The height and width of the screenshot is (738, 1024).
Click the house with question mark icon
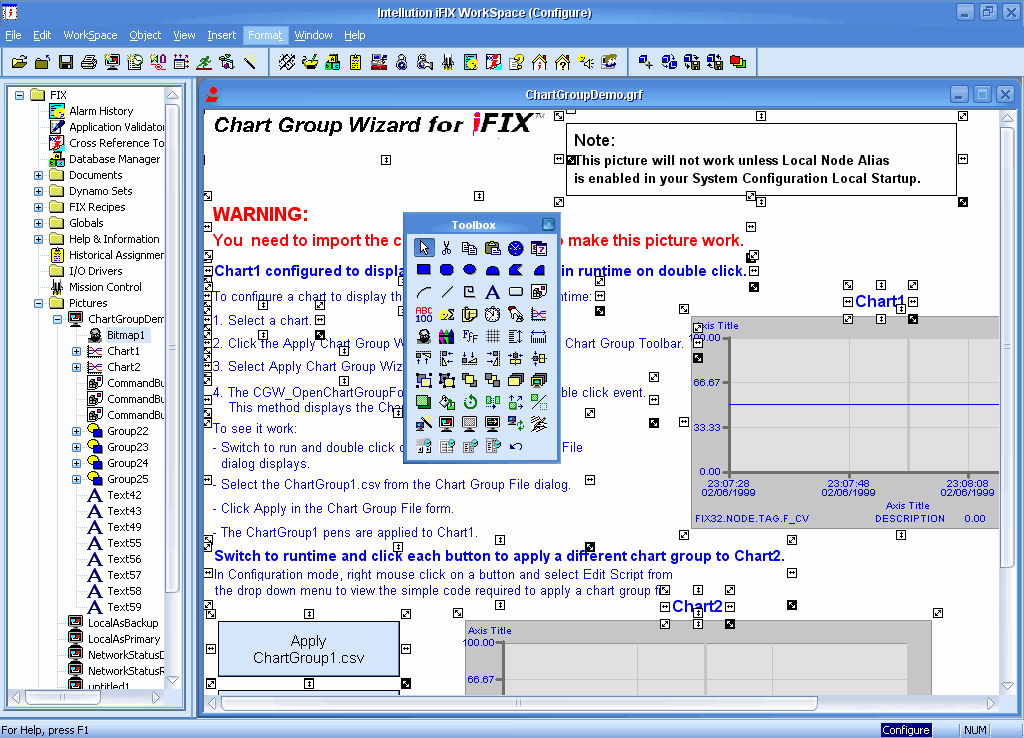point(562,62)
